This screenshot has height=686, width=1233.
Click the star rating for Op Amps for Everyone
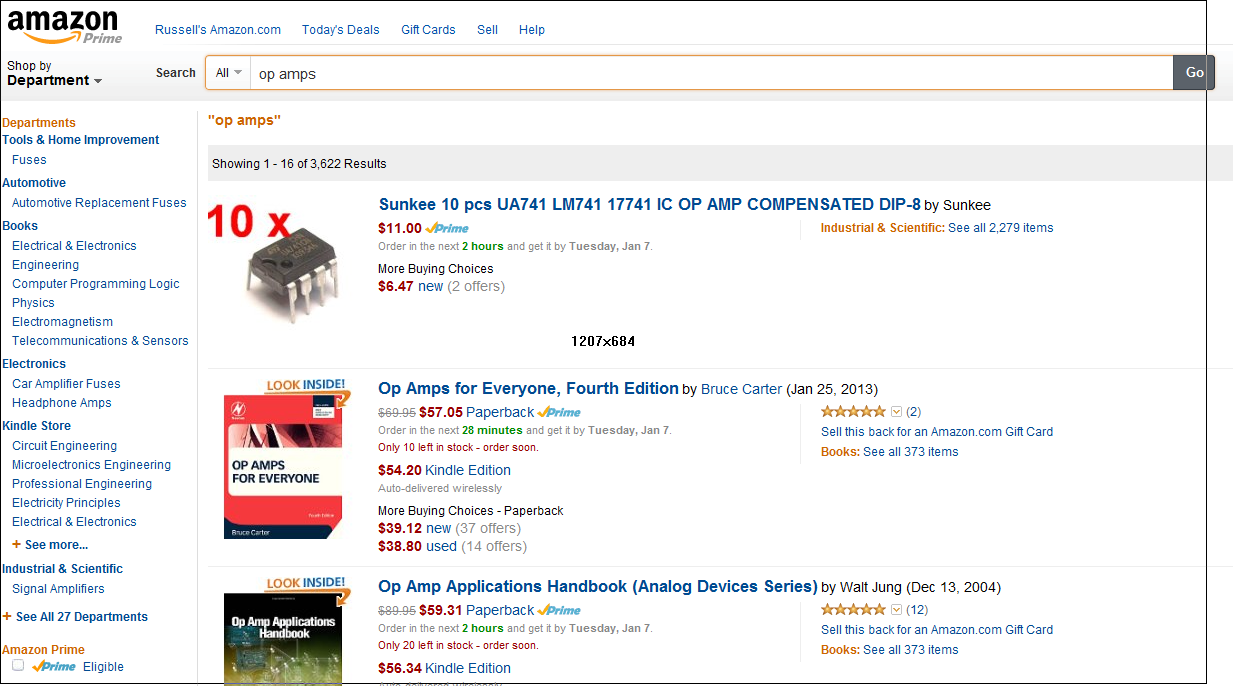tap(853, 412)
